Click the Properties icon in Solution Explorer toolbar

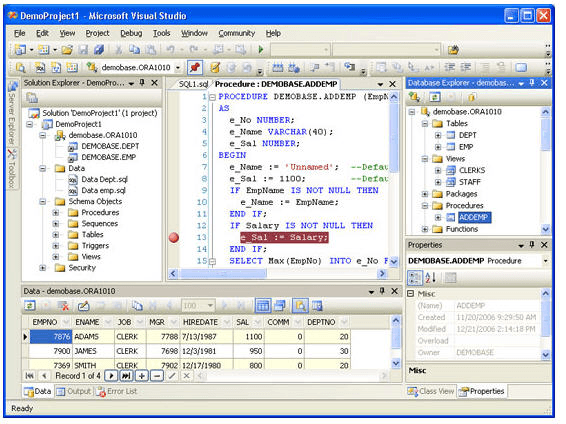pyautogui.click(x=32, y=98)
